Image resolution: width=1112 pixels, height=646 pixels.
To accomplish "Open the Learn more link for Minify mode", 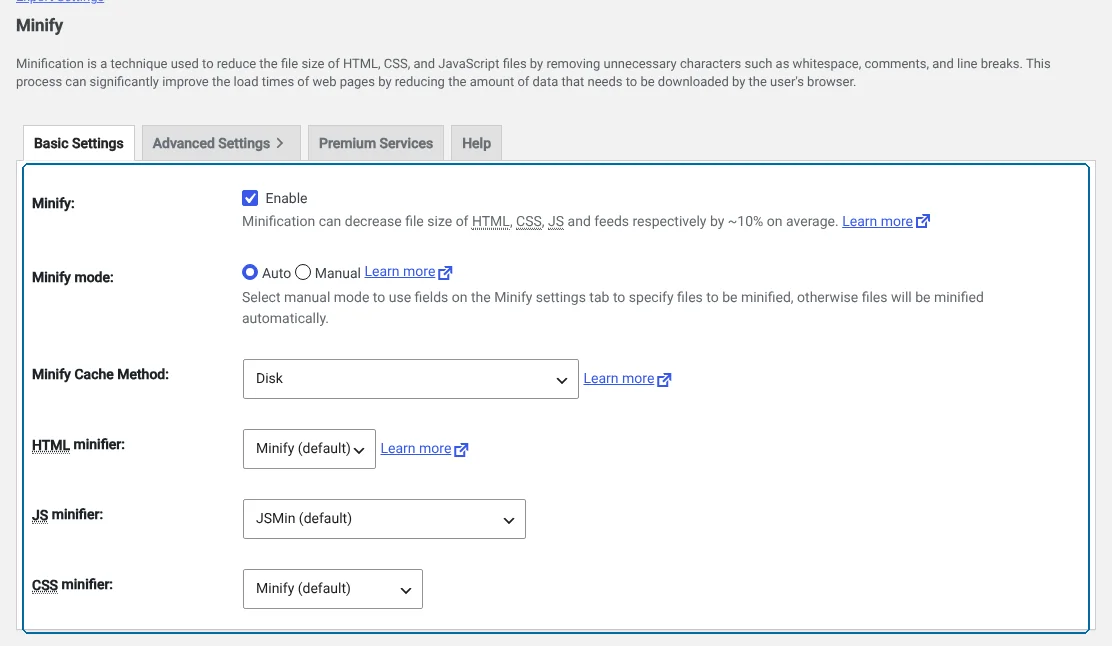I will (400, 272).
